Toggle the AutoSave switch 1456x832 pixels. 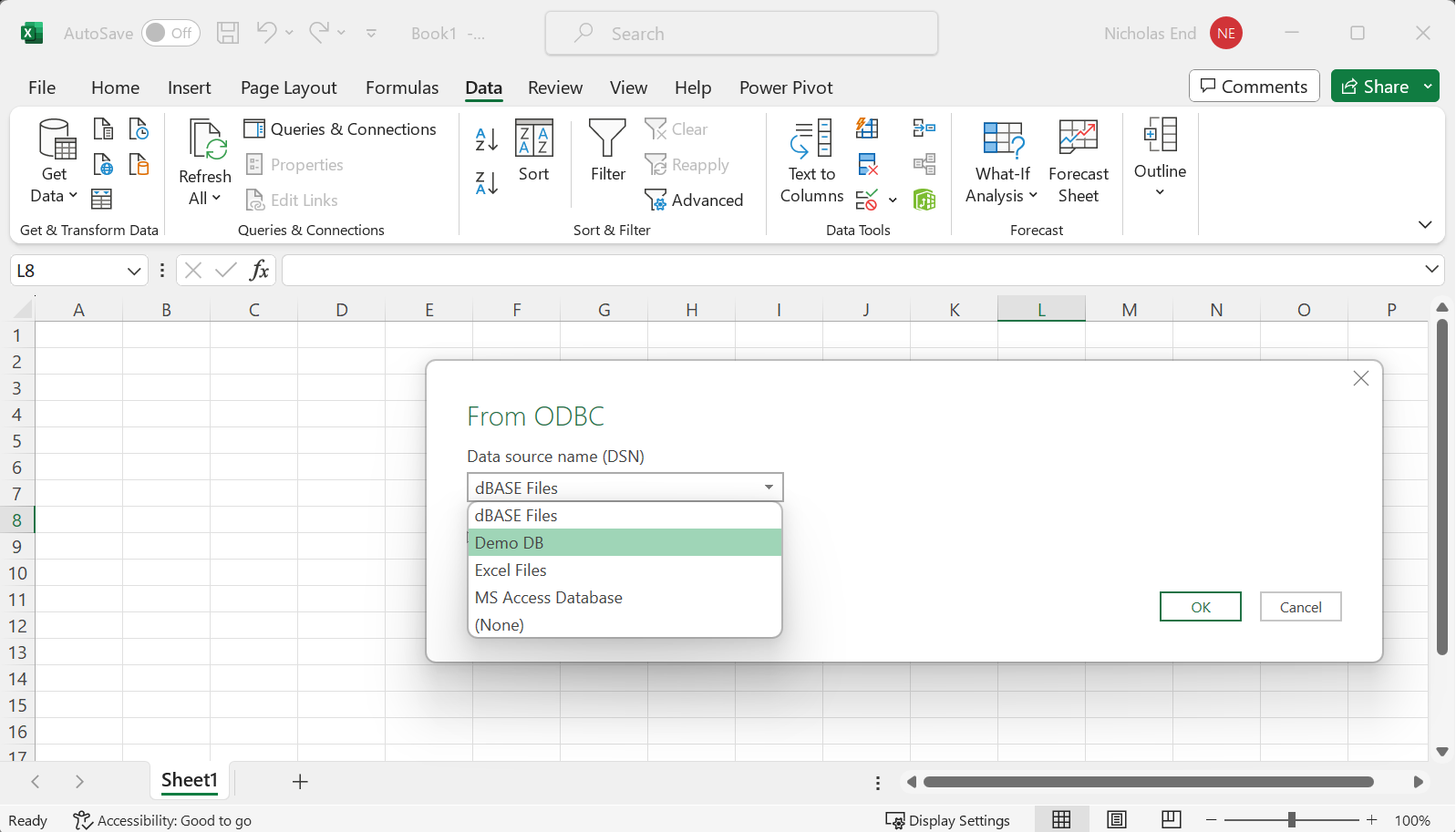tap(170, 34)
